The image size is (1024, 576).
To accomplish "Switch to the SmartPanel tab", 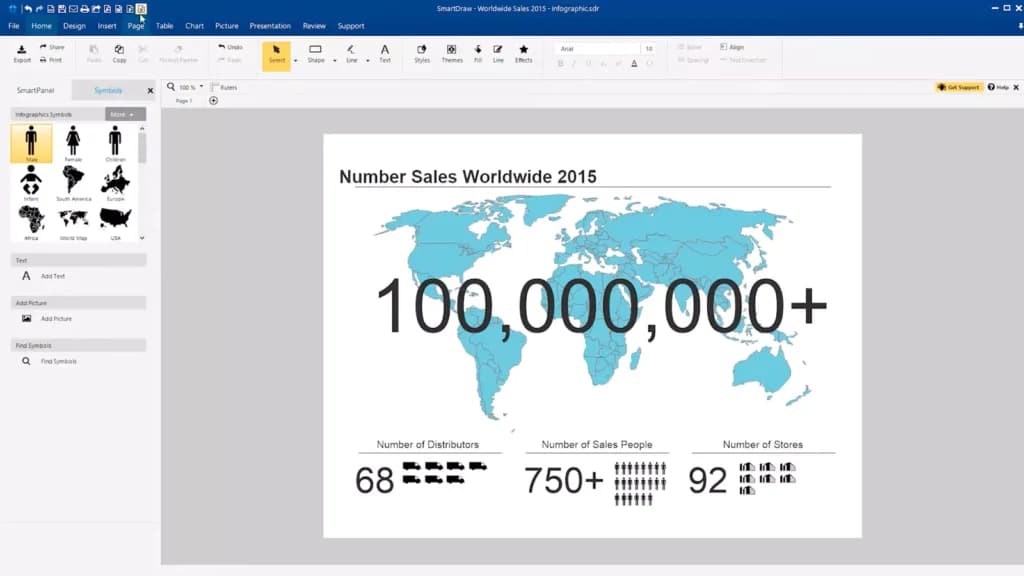I will pyautogui.click(x=35, y=90).
